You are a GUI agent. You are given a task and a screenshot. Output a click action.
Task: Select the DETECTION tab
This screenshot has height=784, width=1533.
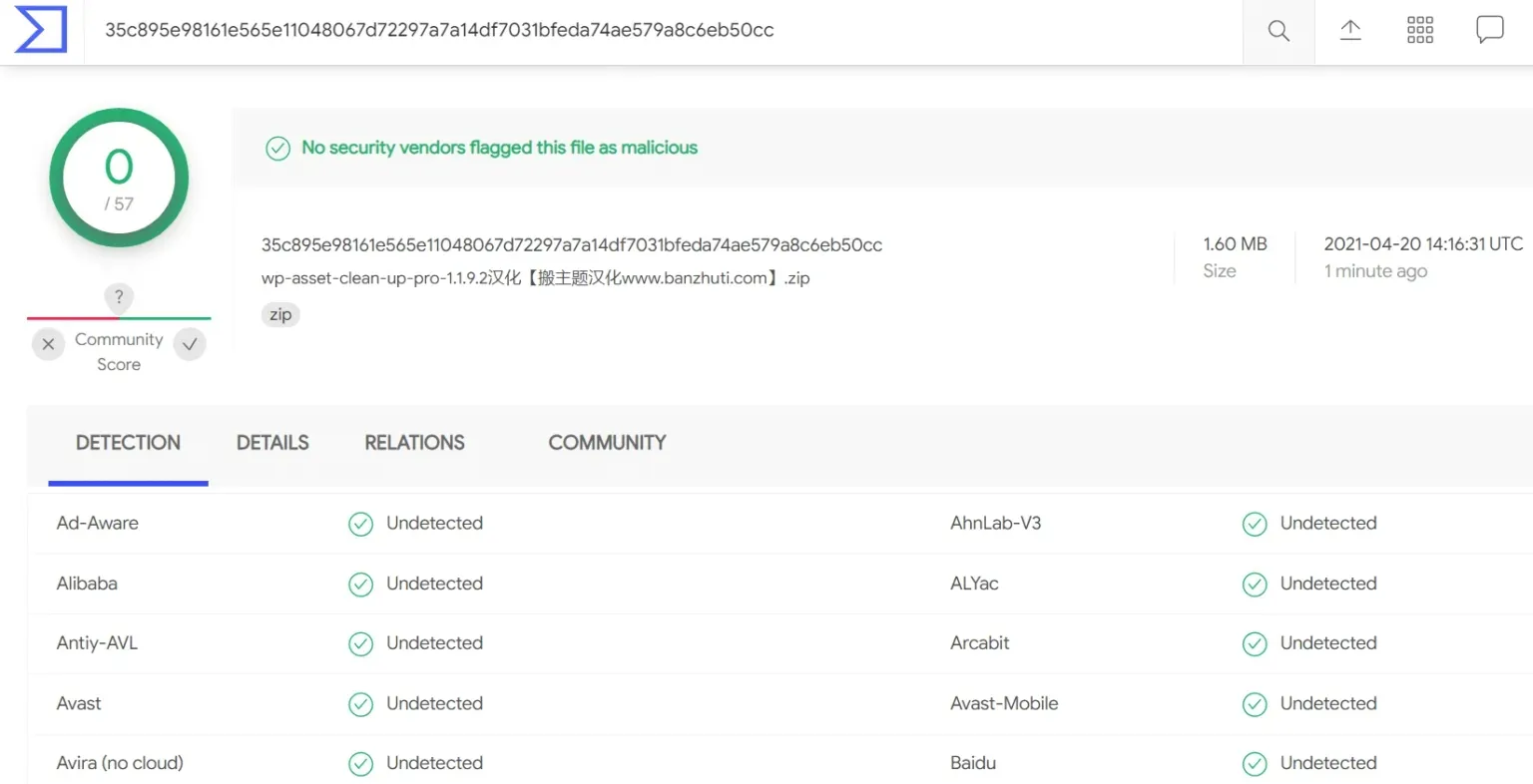coord(128,443)
